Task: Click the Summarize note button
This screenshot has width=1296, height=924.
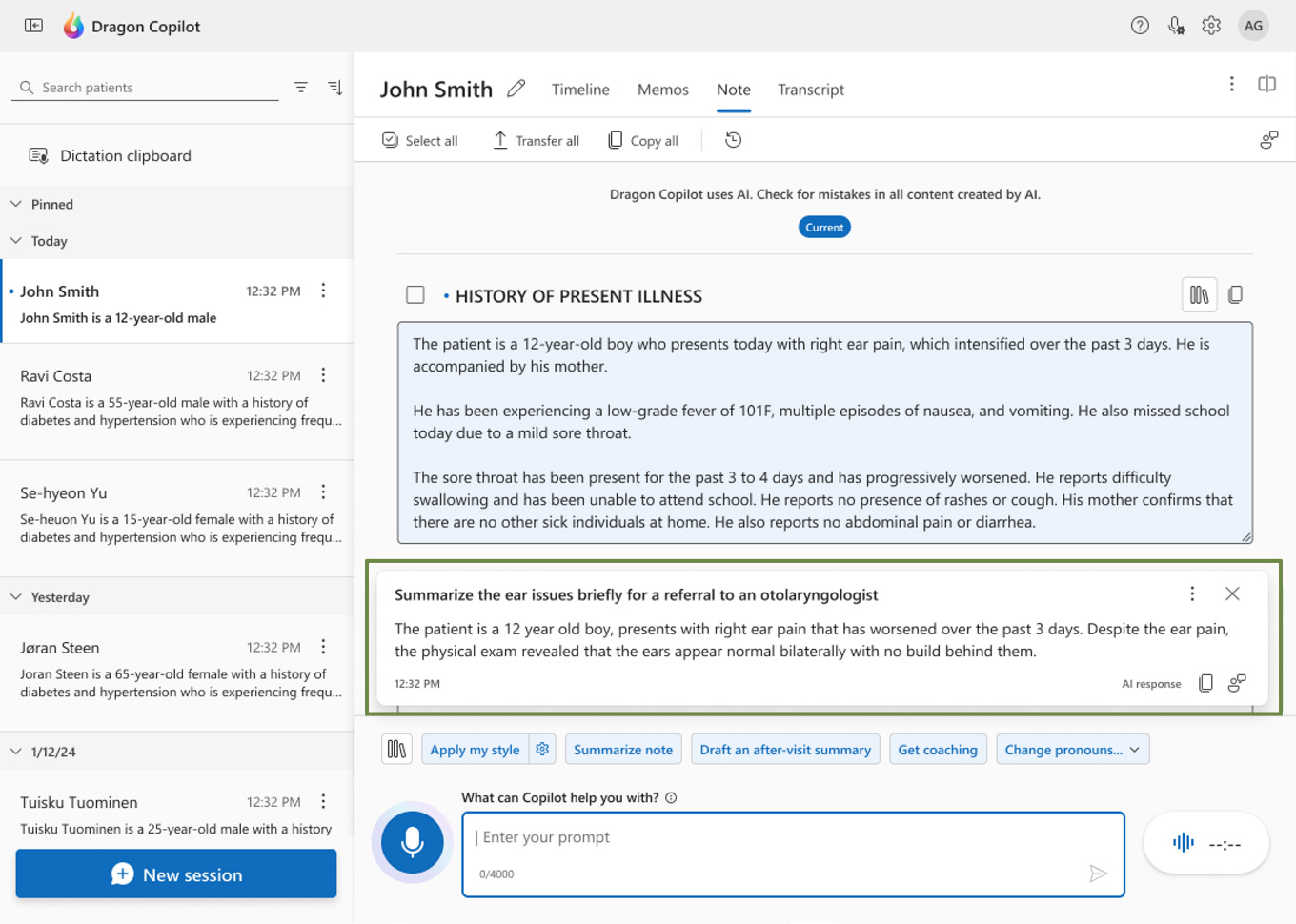Action: coord(623,750)
